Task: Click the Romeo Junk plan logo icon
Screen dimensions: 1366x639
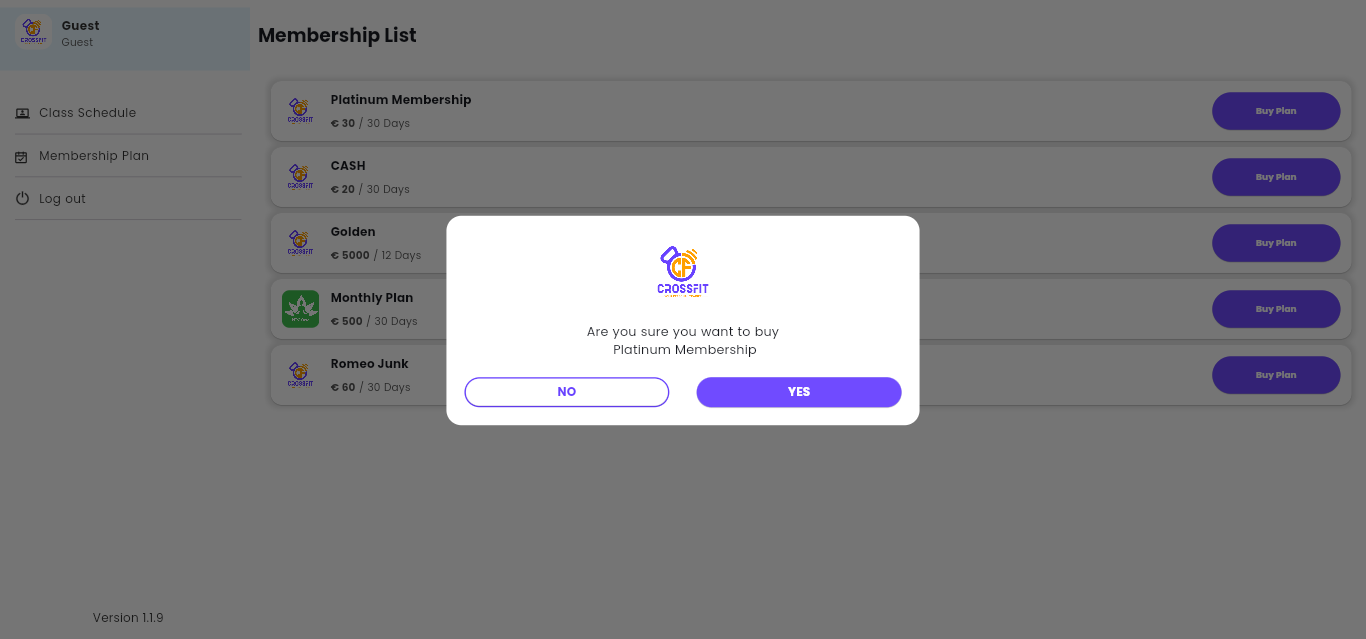Action: [x=300, y=375]
